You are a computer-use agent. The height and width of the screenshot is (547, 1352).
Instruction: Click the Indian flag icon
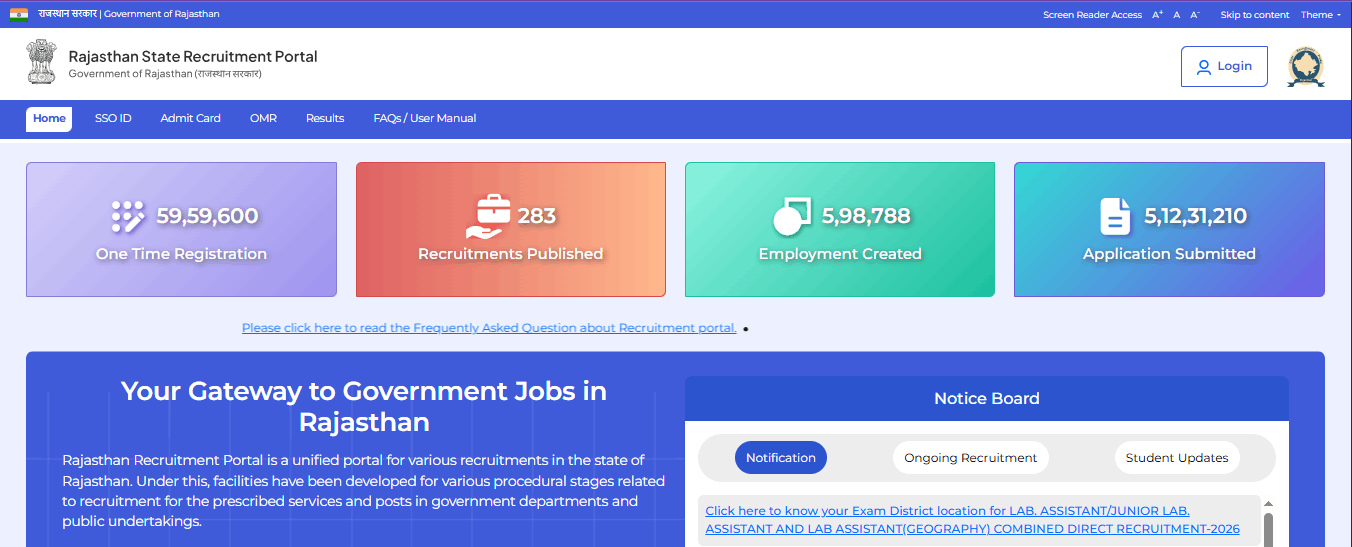click(19, 14)
